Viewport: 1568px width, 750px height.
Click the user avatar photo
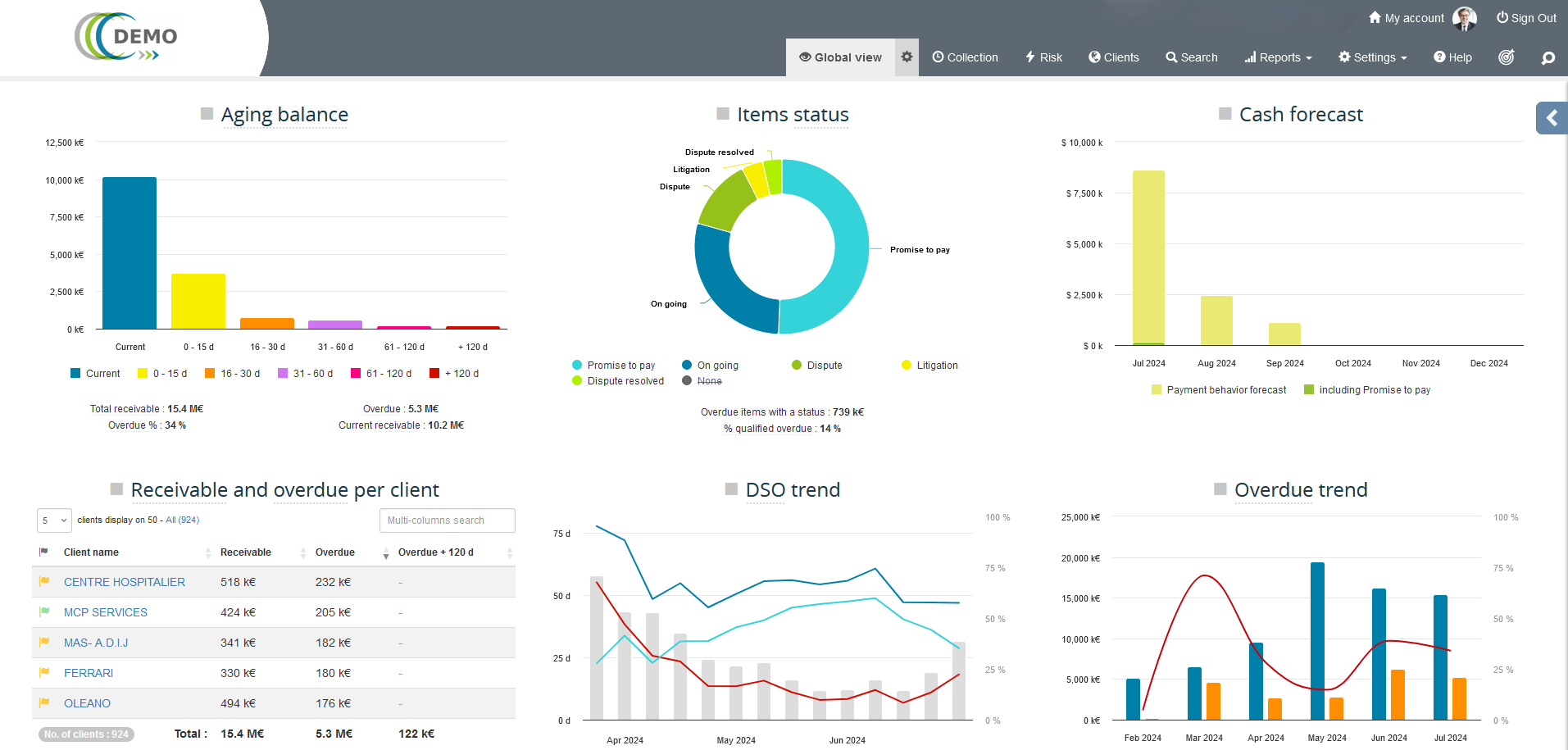(1465, 18)
